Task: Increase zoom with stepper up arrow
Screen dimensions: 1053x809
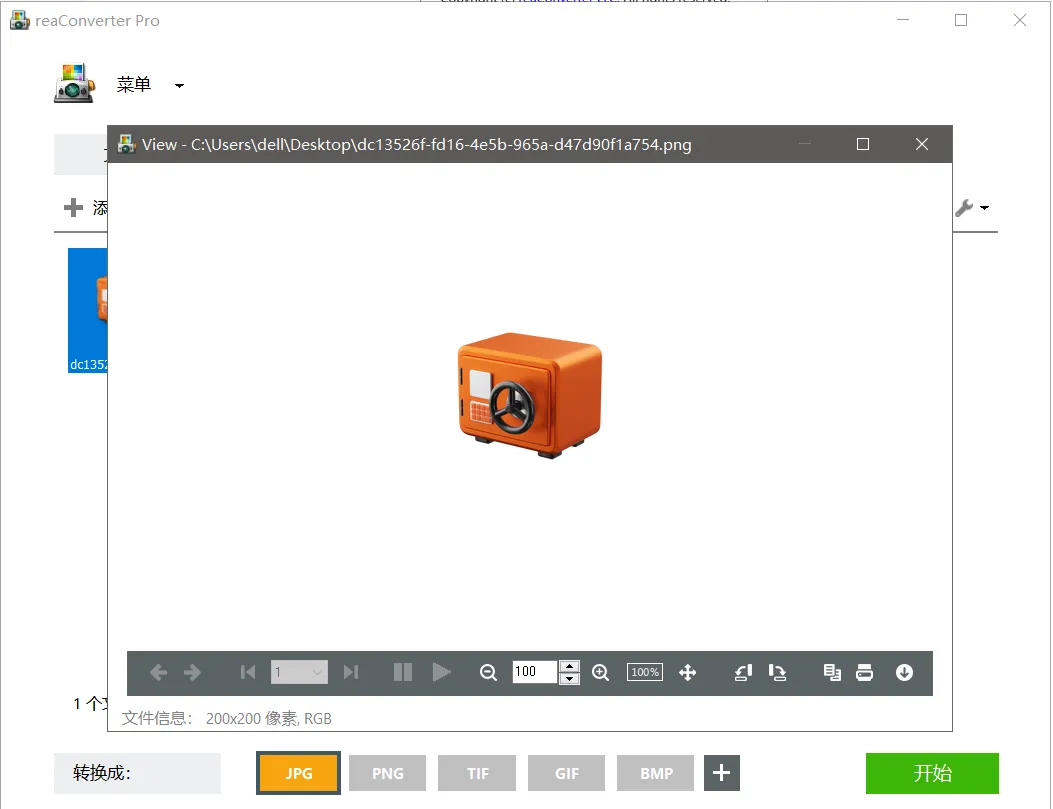Action: (569, 666)
